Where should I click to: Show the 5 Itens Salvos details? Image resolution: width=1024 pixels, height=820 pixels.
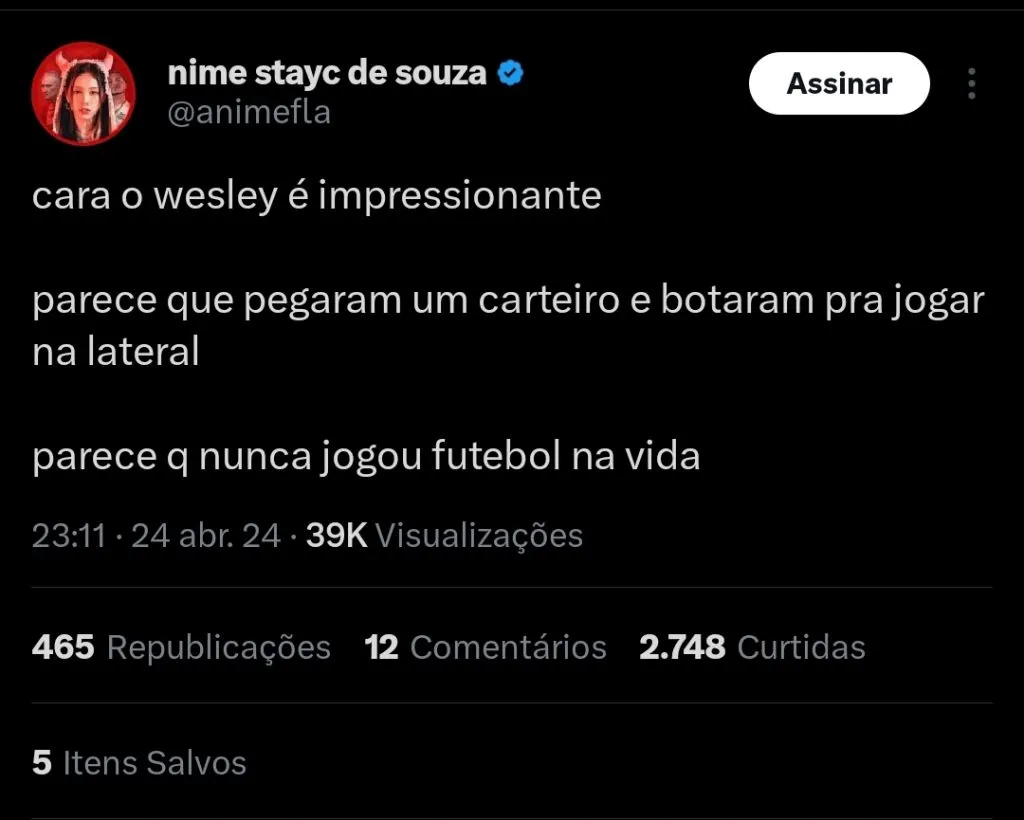pyautogui.click(x=139, y=763)
